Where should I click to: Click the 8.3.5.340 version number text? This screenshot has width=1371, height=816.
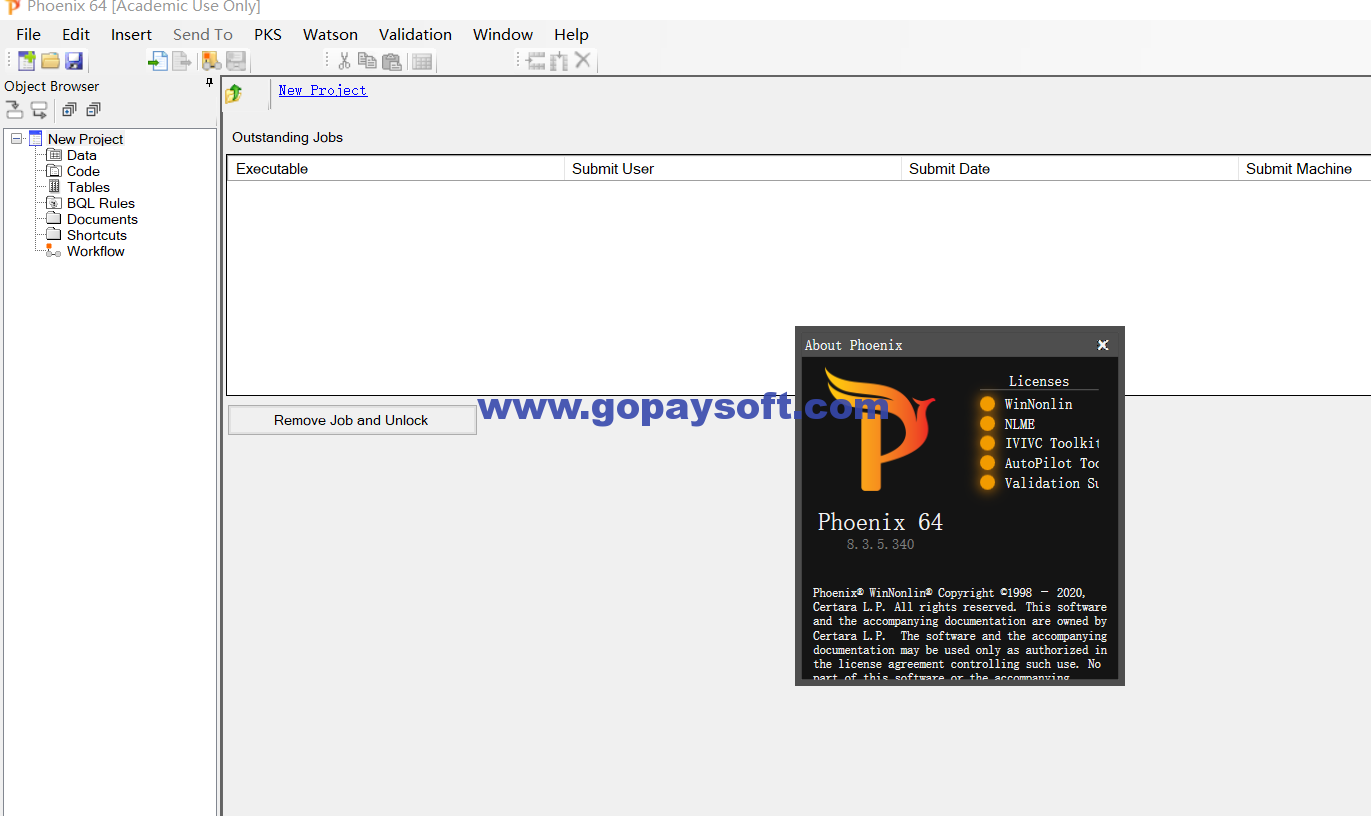[880, 545]
